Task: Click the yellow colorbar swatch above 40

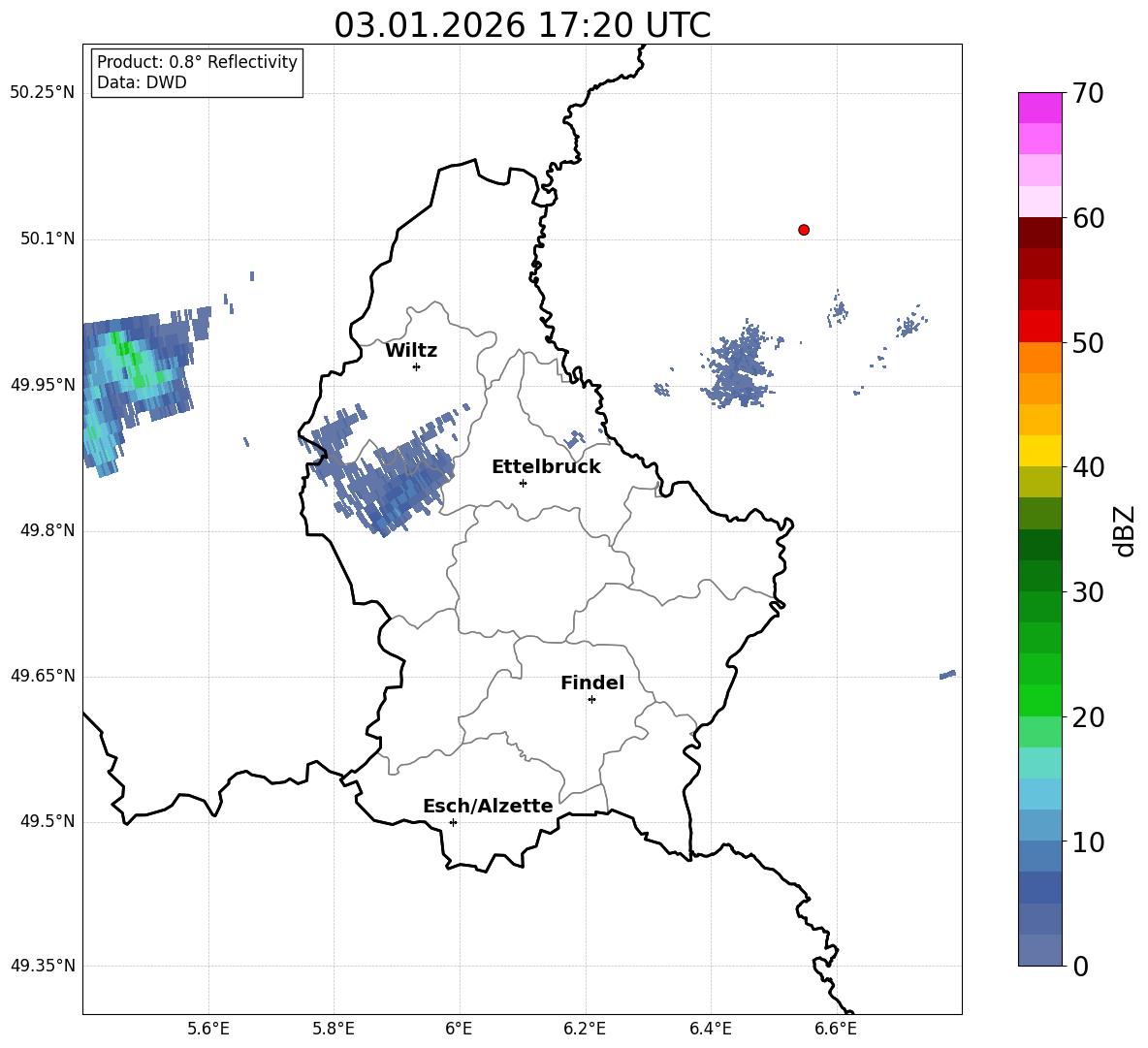Action: pyautogui.click(x=1039, y=451)
